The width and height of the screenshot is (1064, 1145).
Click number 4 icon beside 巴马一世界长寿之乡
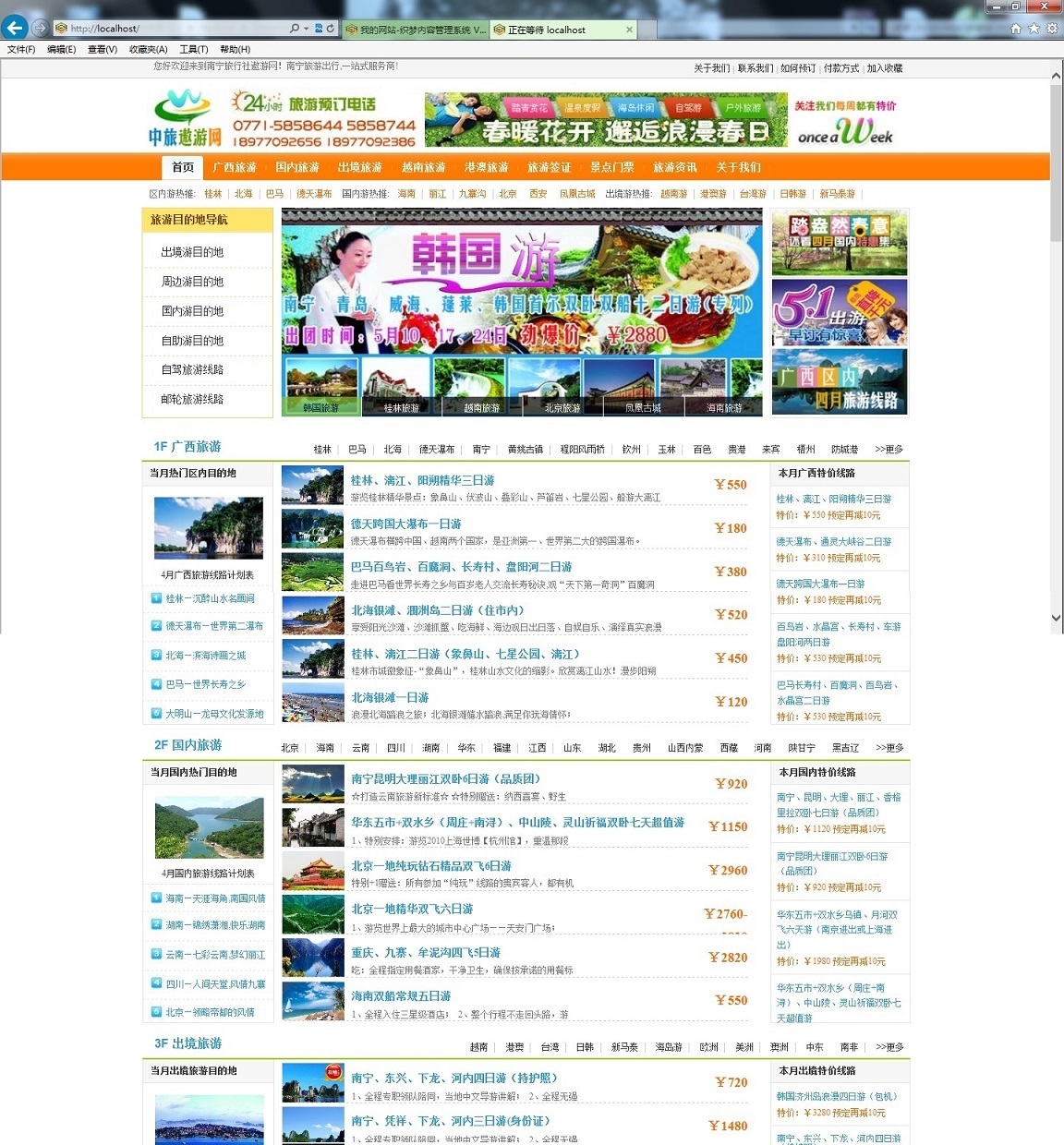[x=156, y=684]
